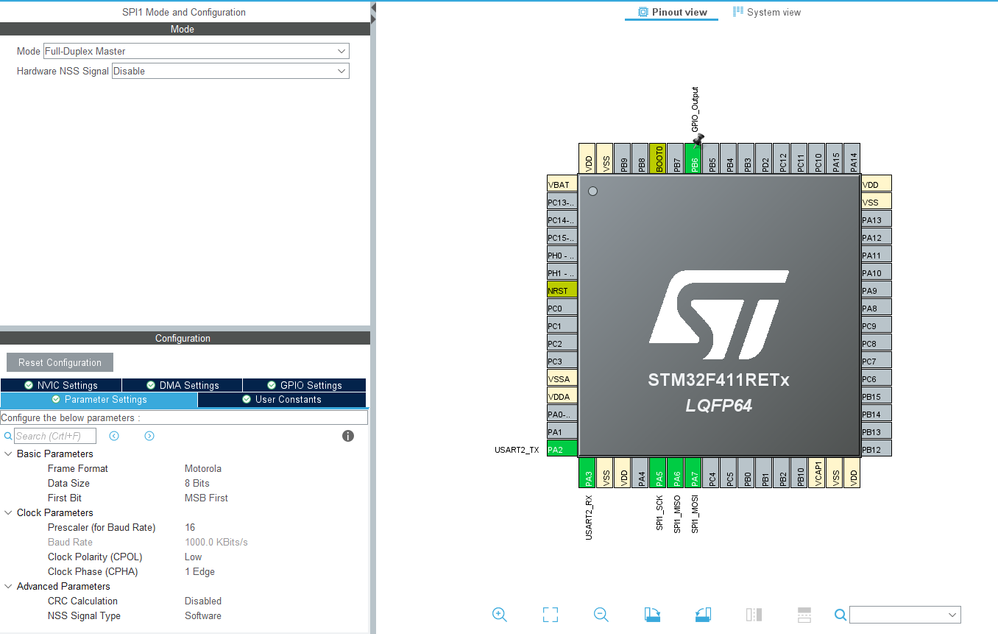Click the CRC Calculation value Disabled

(203, 601)
